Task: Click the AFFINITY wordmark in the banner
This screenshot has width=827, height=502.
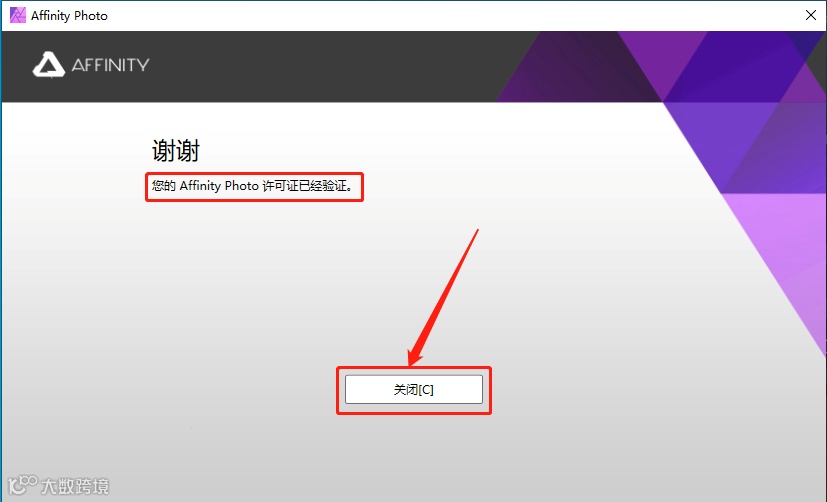Action: click(x=110, y=65)
